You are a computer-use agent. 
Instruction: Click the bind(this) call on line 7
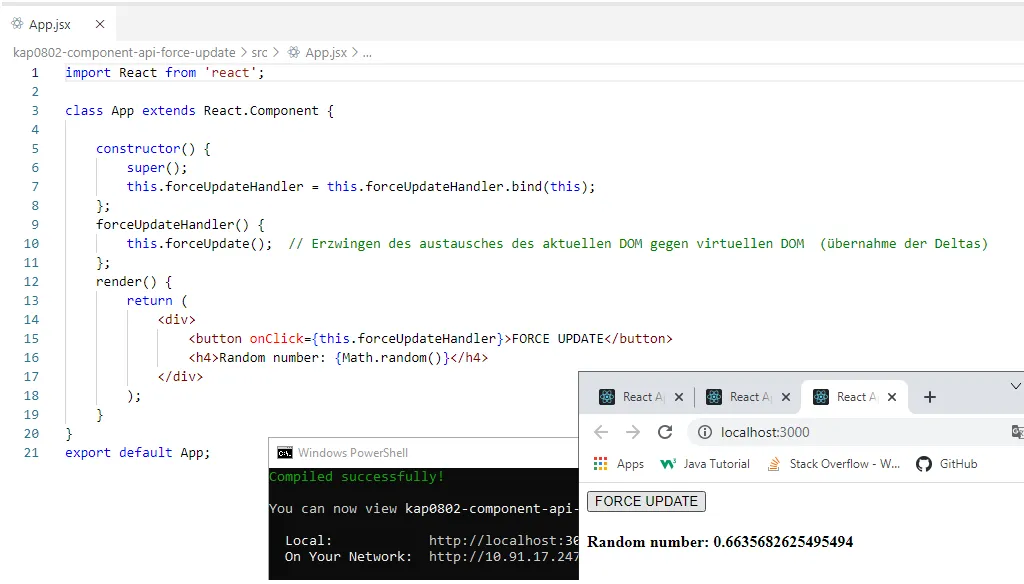(549, 186)
